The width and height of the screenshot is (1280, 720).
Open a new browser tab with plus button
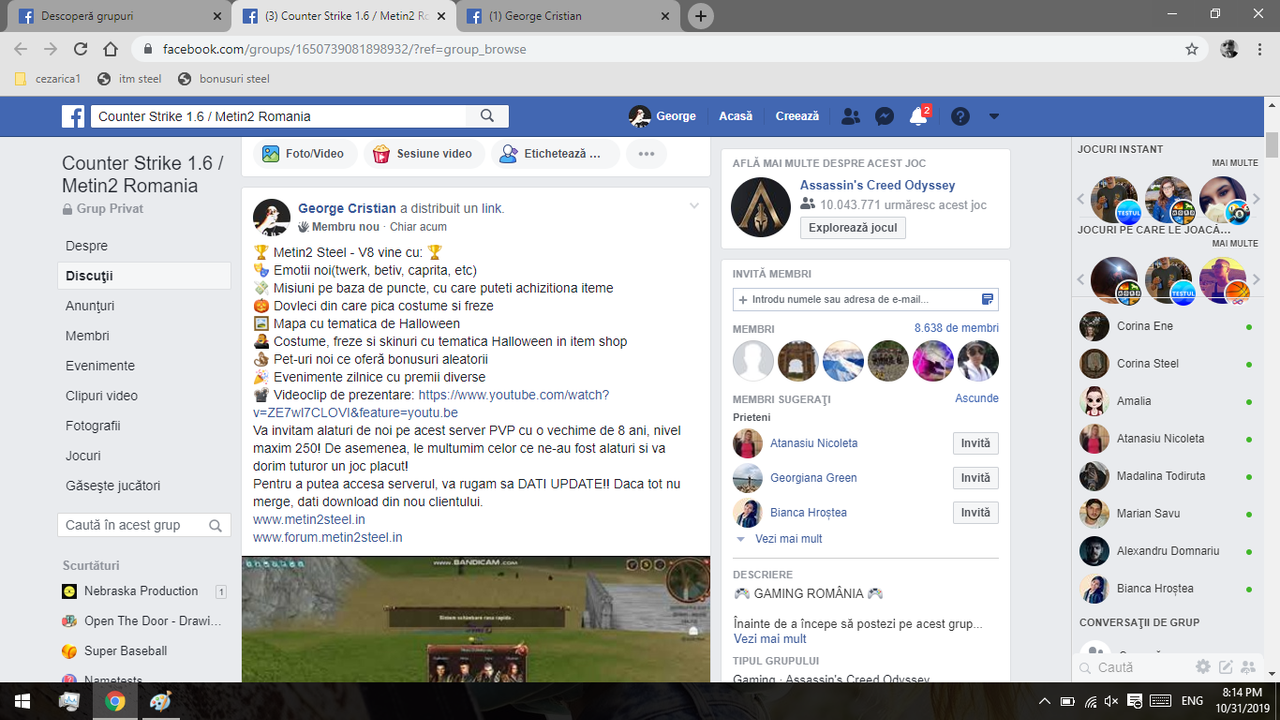click(x=701, y=16)
